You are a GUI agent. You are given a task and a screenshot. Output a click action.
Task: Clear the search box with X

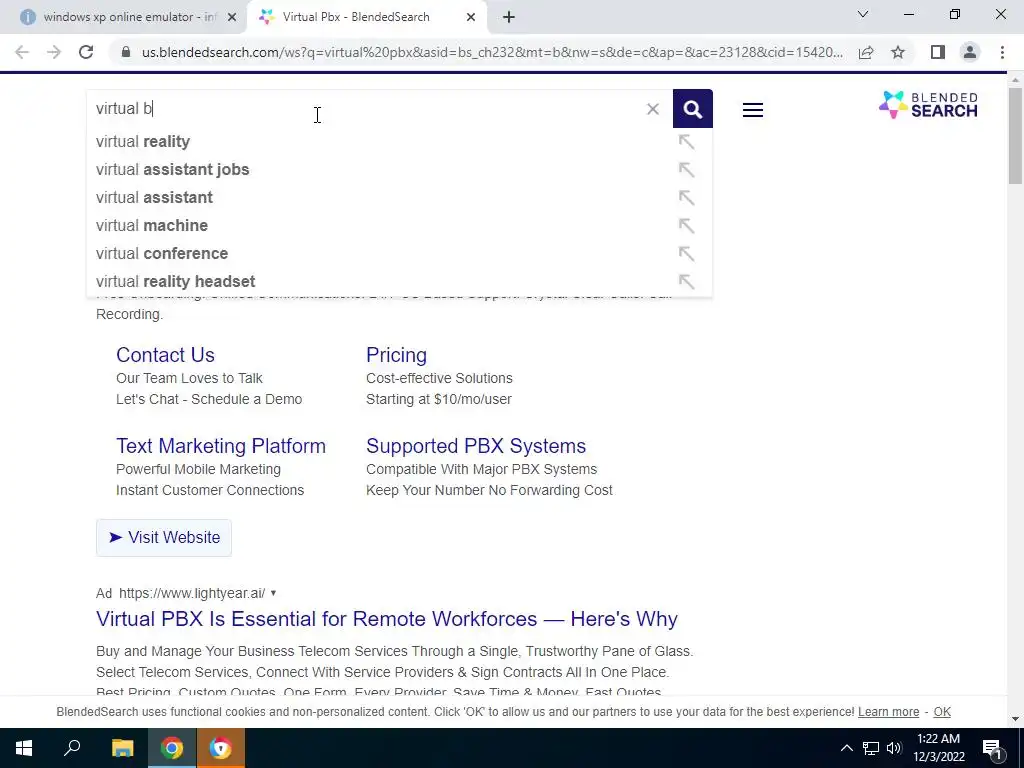point(652,109)
